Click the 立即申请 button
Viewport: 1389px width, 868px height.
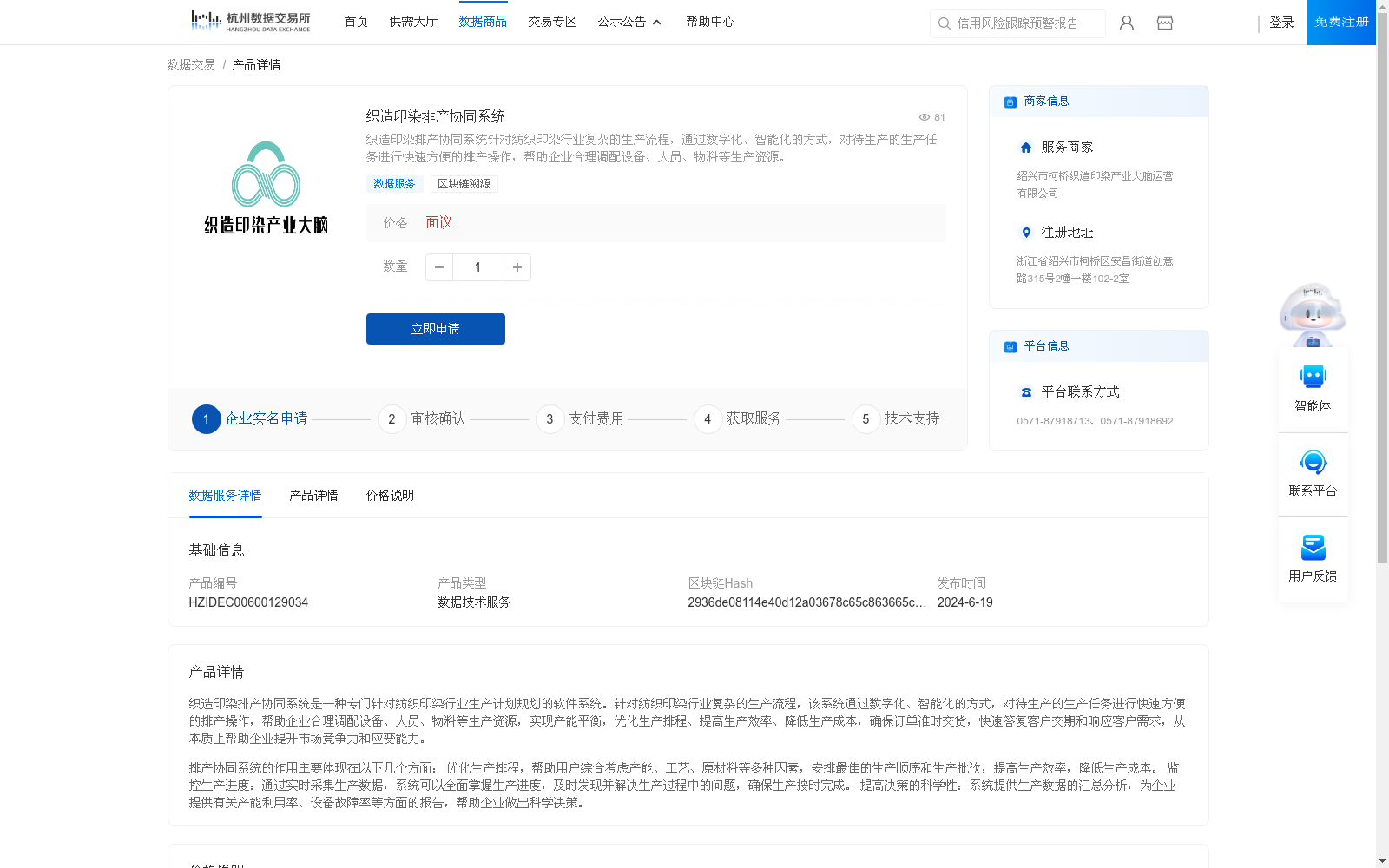(436, 329)
